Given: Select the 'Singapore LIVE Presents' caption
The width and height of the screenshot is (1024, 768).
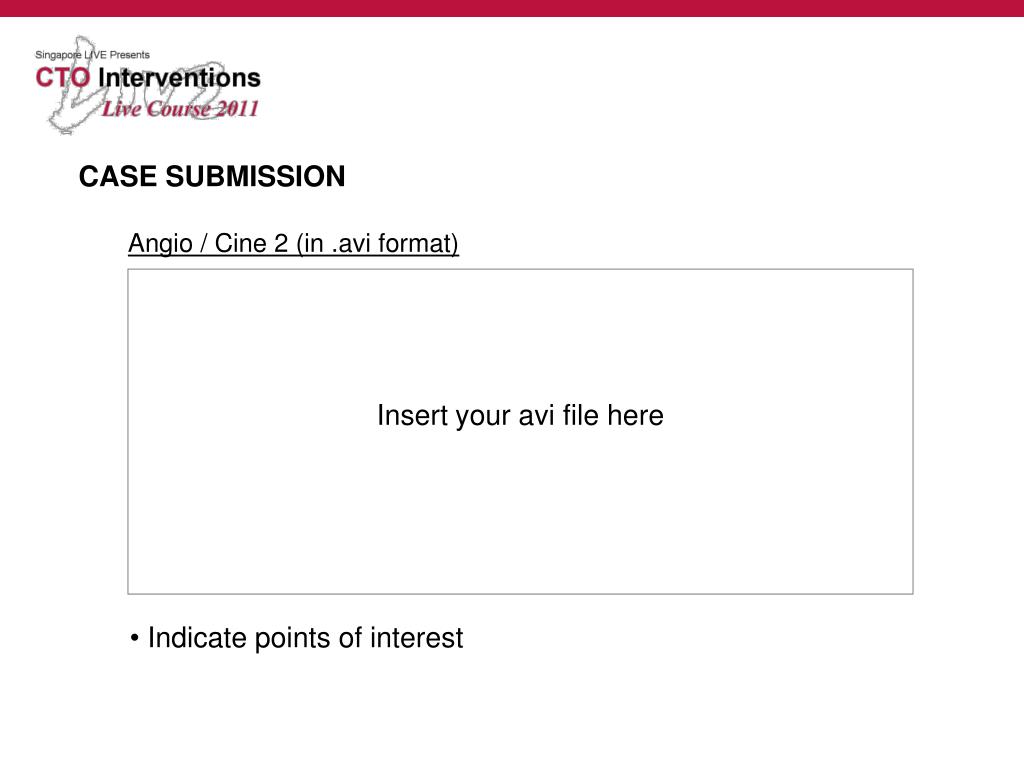Looking at the screenshot, I should 92,55.
